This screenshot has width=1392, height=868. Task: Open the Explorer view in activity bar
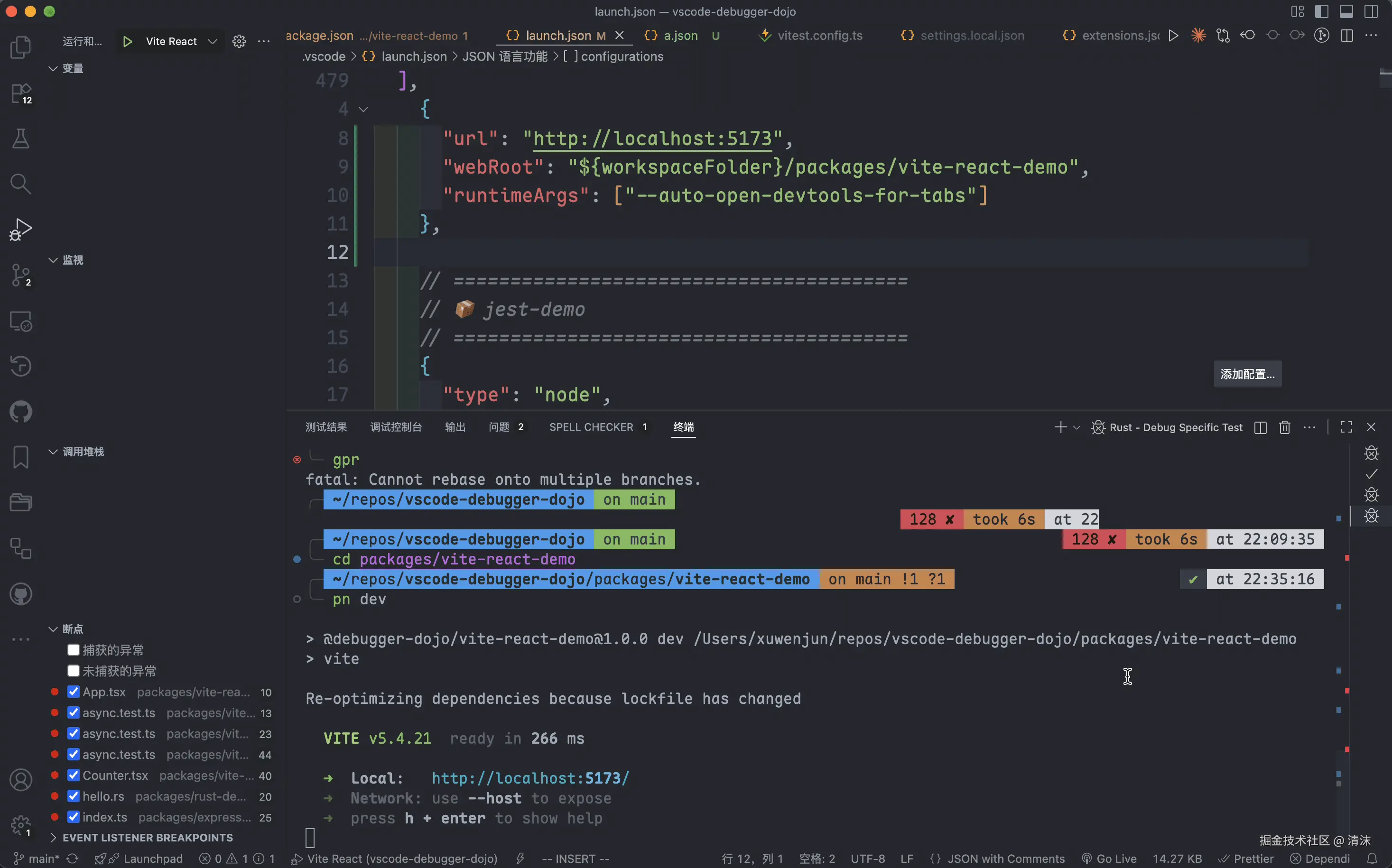tap(21, 47)
